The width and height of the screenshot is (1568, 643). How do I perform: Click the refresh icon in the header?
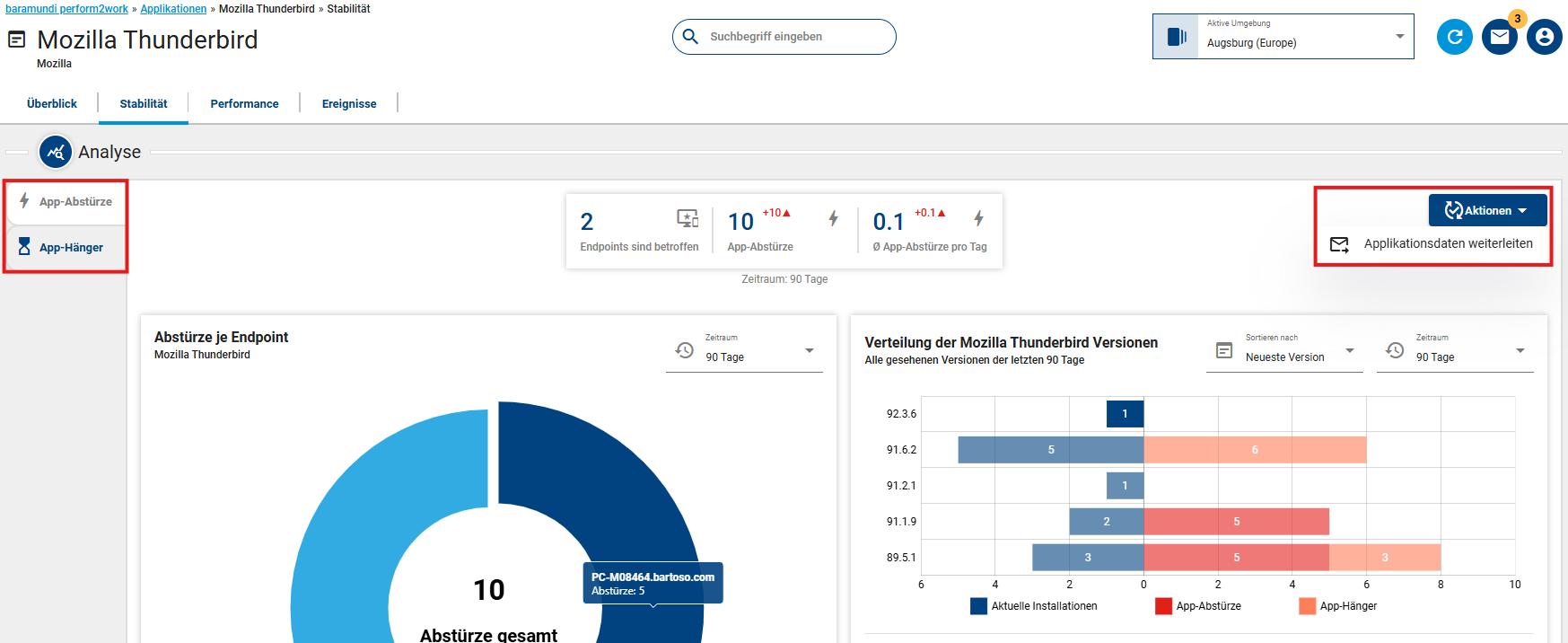tap(1454, 37)
